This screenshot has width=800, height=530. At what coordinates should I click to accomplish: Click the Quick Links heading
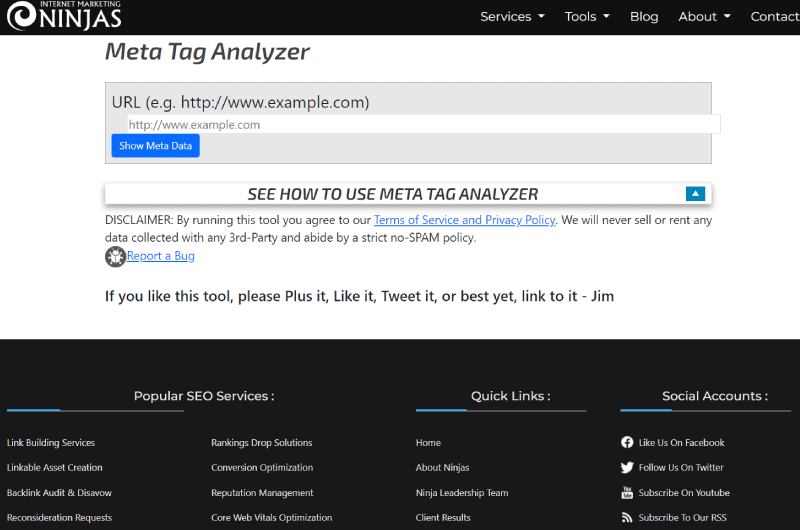511,396
